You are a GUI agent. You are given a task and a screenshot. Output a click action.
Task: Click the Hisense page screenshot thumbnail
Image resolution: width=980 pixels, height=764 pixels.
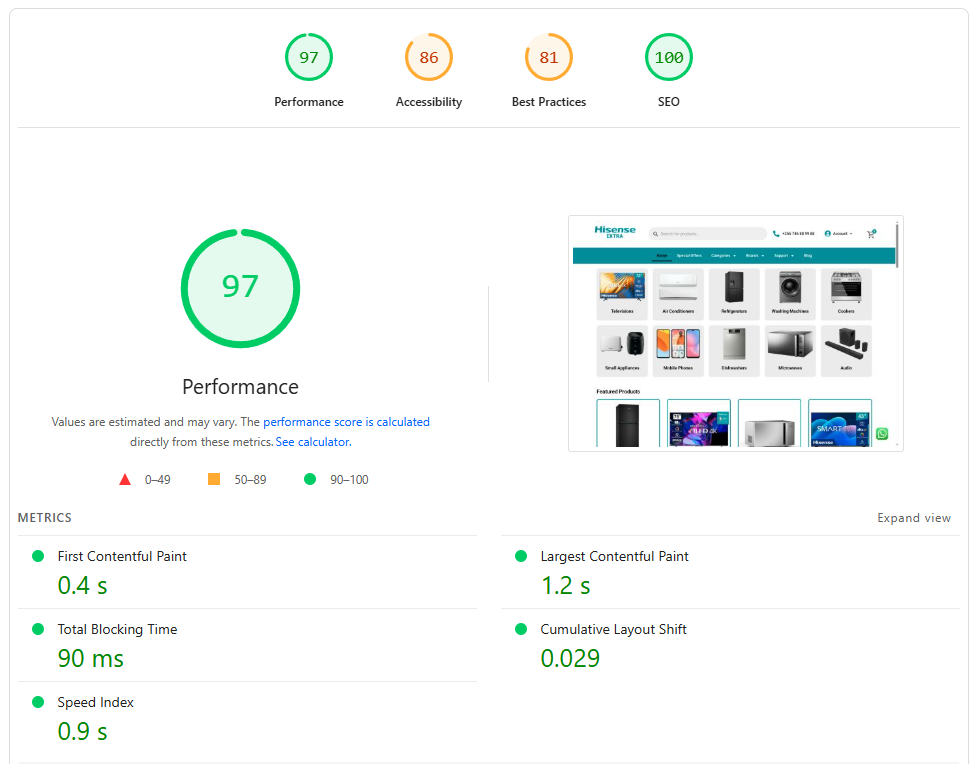735,333
